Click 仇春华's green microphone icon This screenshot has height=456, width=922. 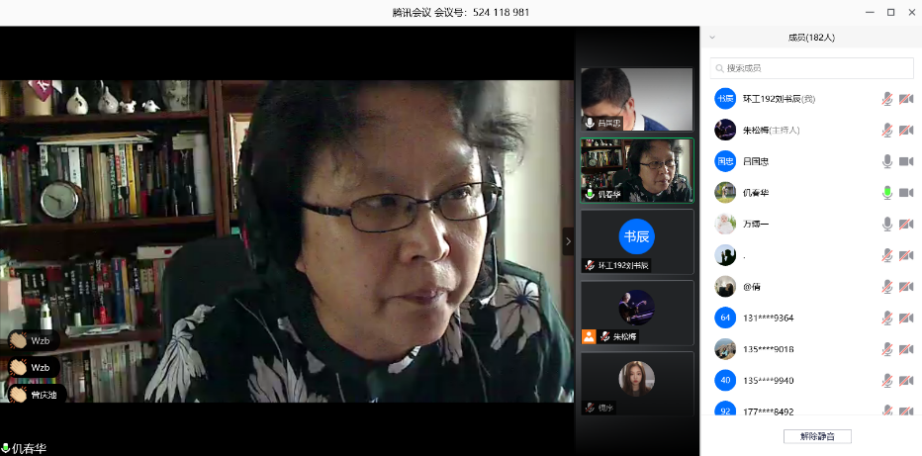tap(886, 192)
